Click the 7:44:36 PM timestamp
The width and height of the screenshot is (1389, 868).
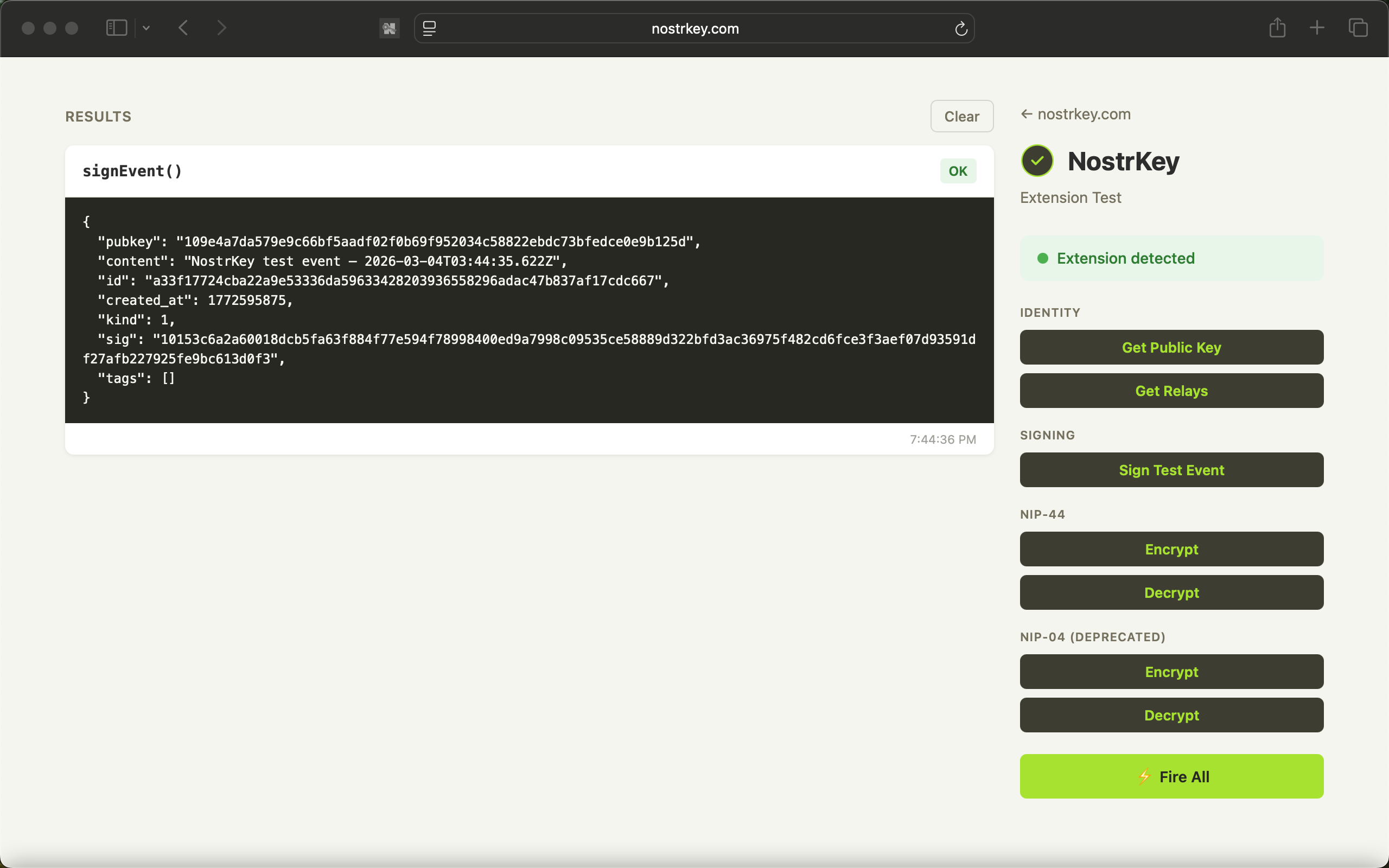[943, 439]
